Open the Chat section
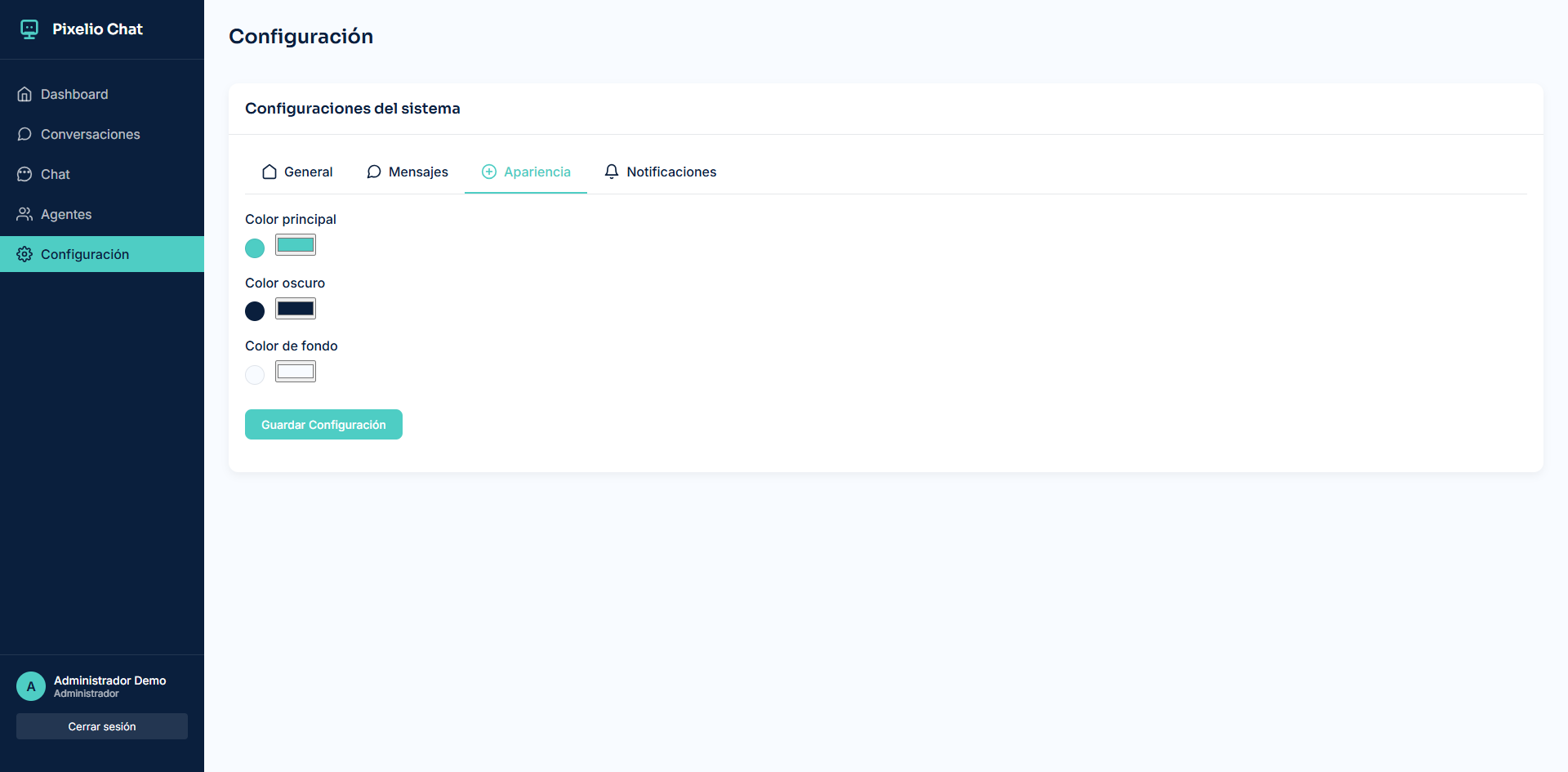1568x772 pixels. (x=102, y=174)
